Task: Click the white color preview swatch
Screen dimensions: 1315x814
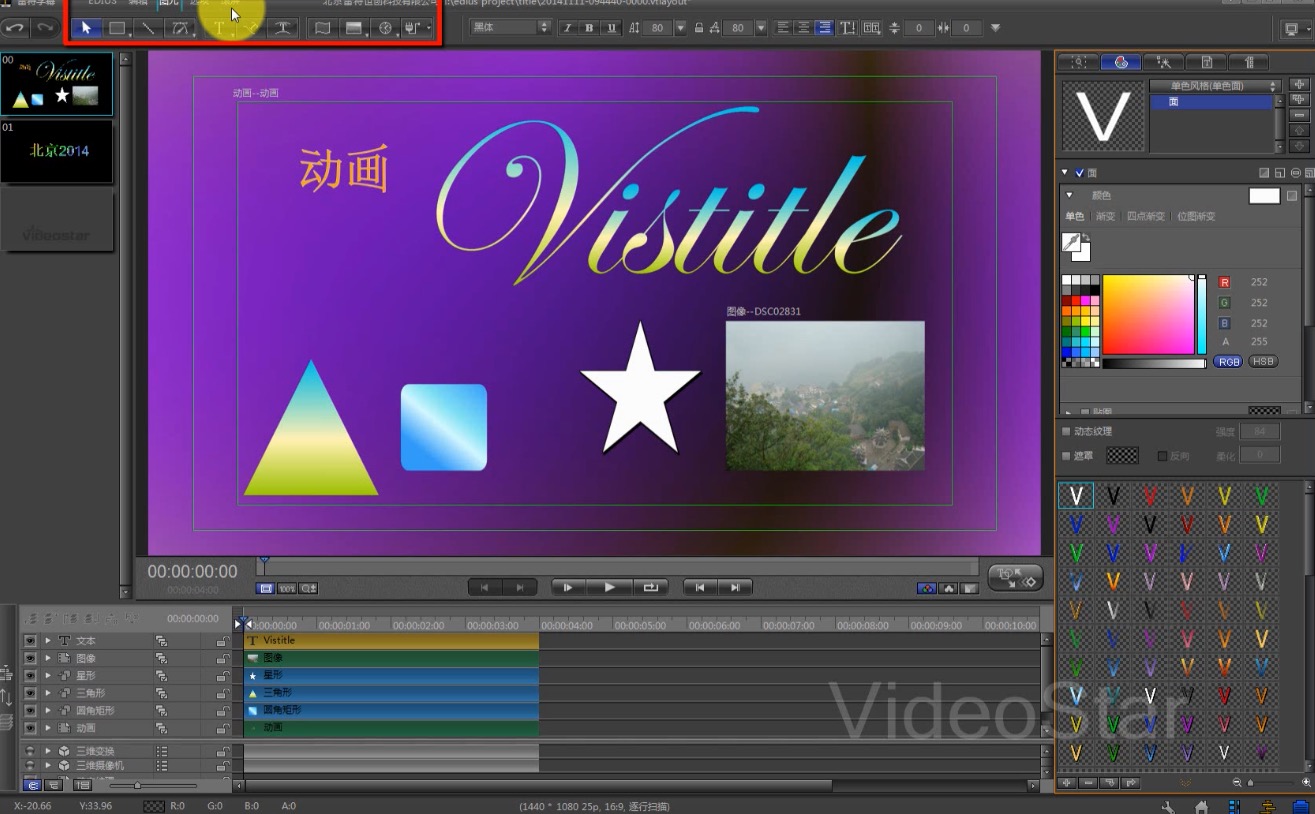Action: [1264, 196]
